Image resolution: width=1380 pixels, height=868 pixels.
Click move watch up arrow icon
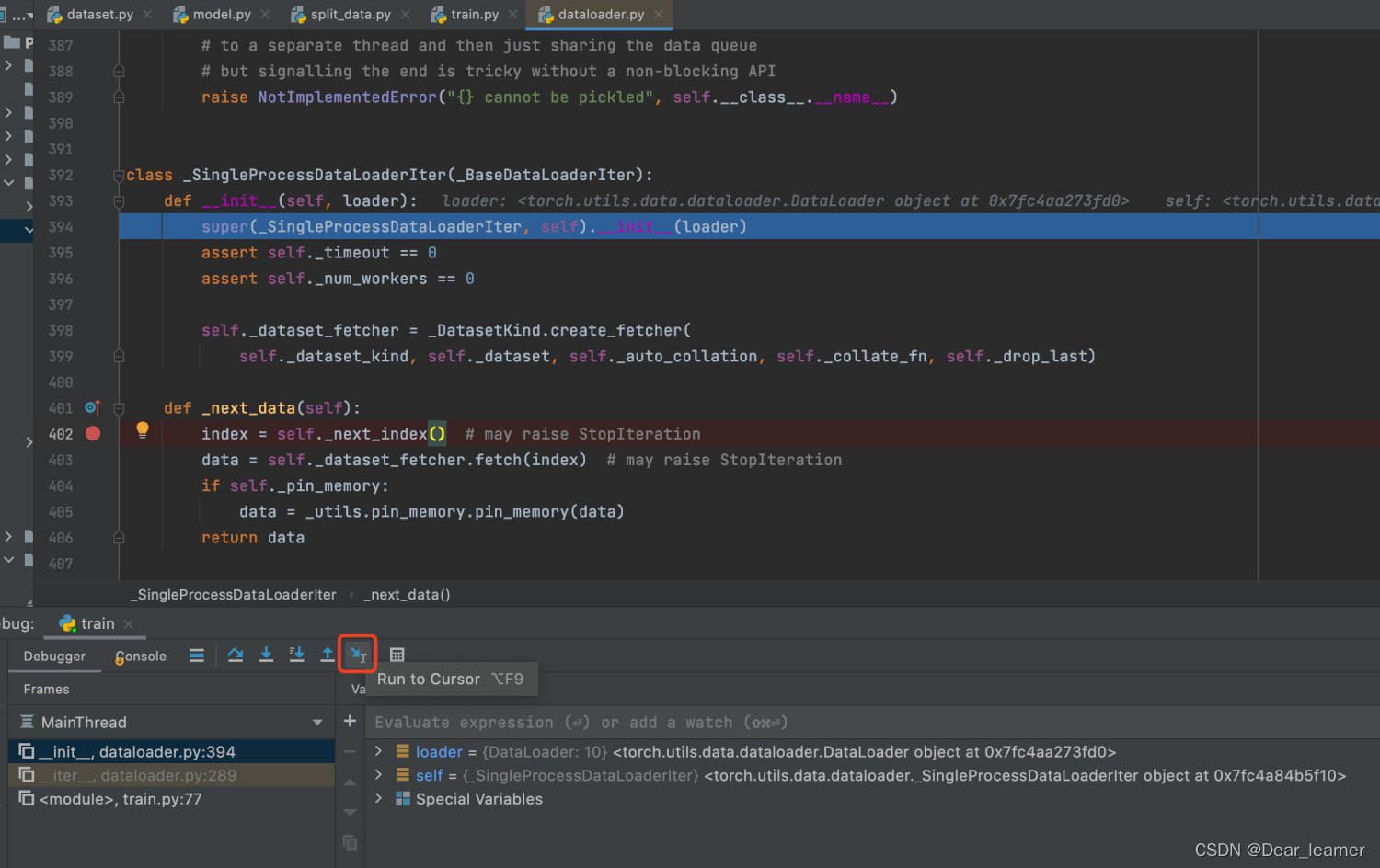pos(350,782)
